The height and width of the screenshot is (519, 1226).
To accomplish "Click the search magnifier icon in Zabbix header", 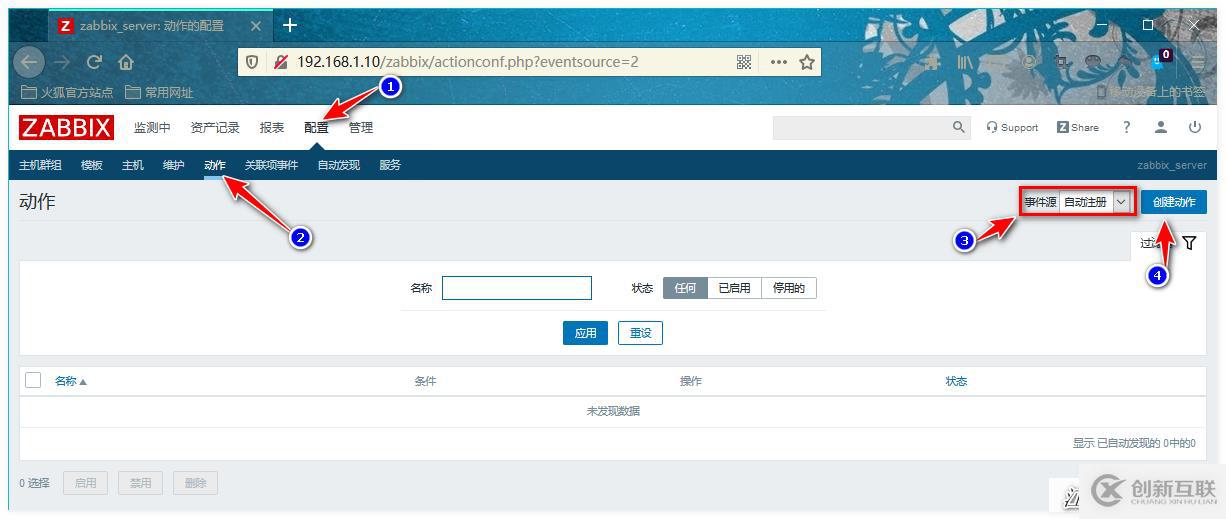I will pyautogui.click(x=958, y=127).
